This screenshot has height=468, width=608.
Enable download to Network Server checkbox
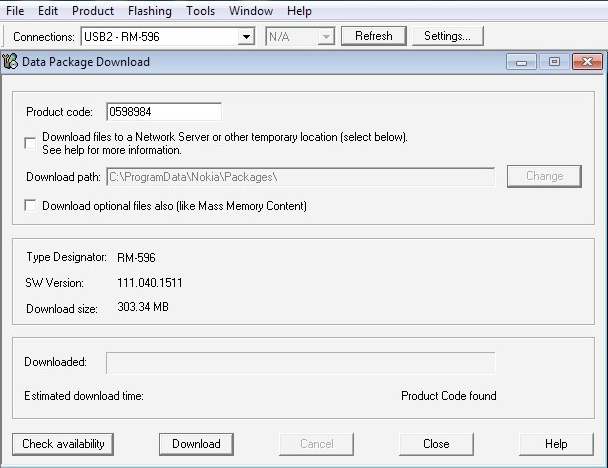30,143
